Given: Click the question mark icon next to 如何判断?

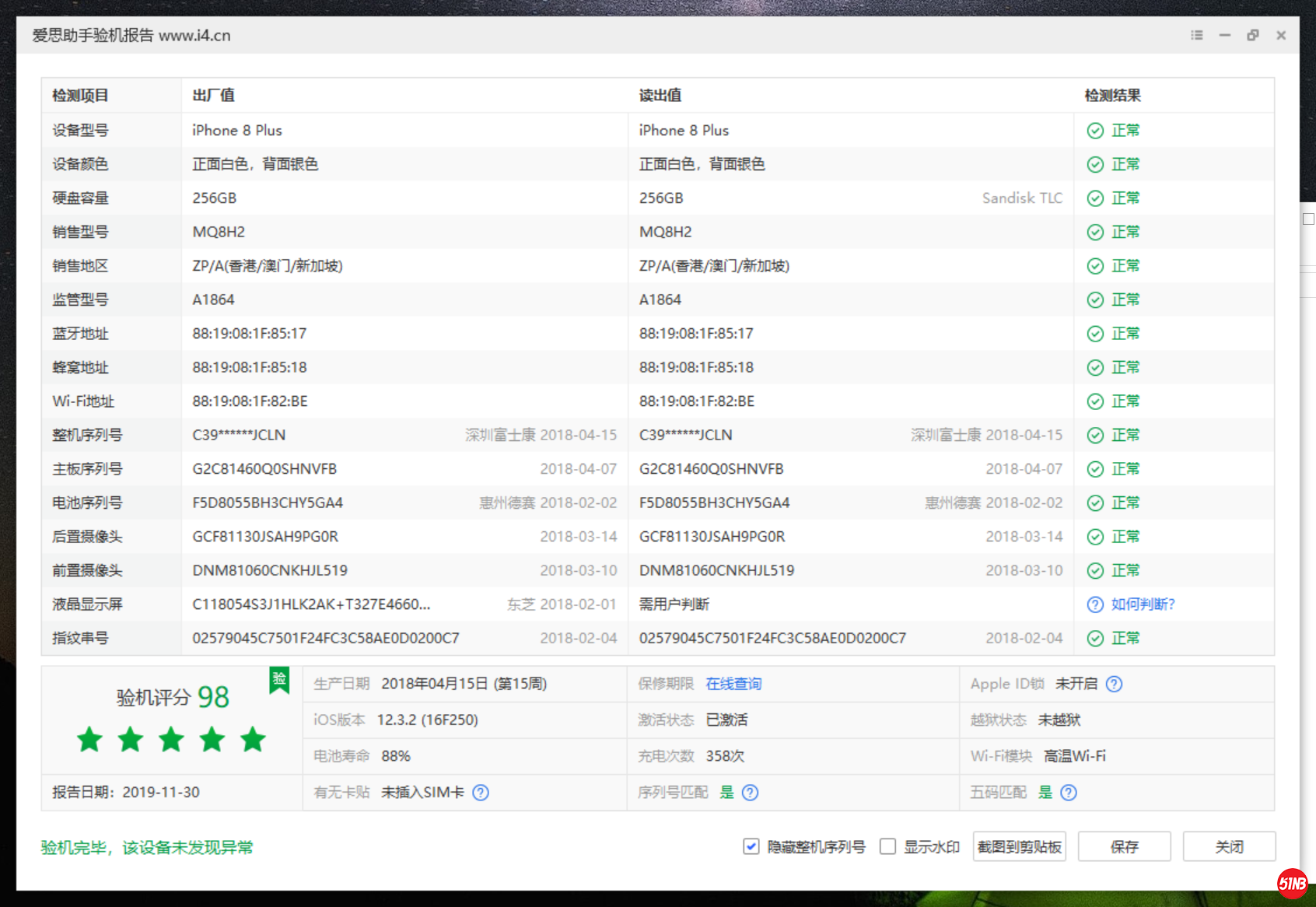Looking at the screenshot, I should [x=1095, y=604].
